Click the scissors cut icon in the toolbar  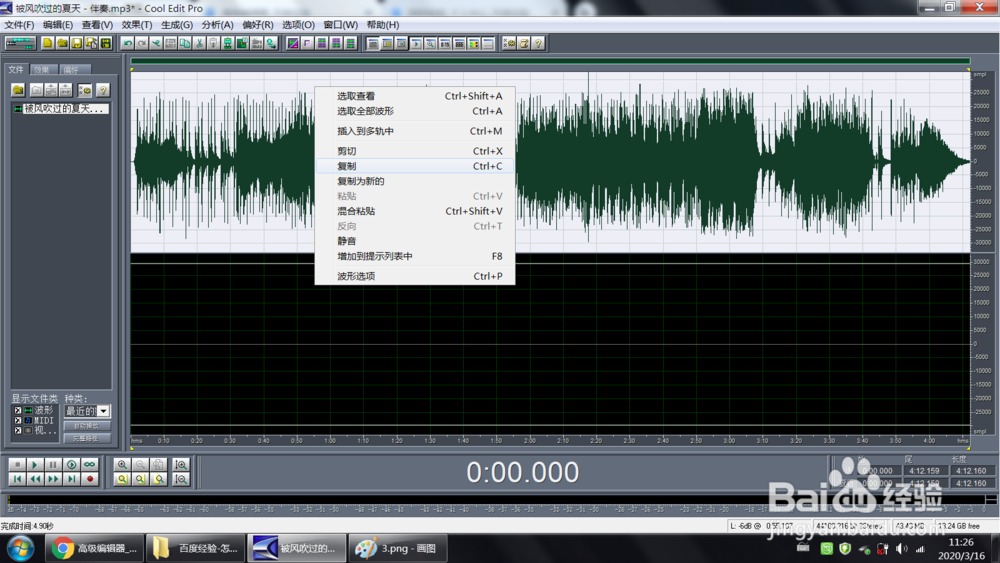[x=199, y=43]
